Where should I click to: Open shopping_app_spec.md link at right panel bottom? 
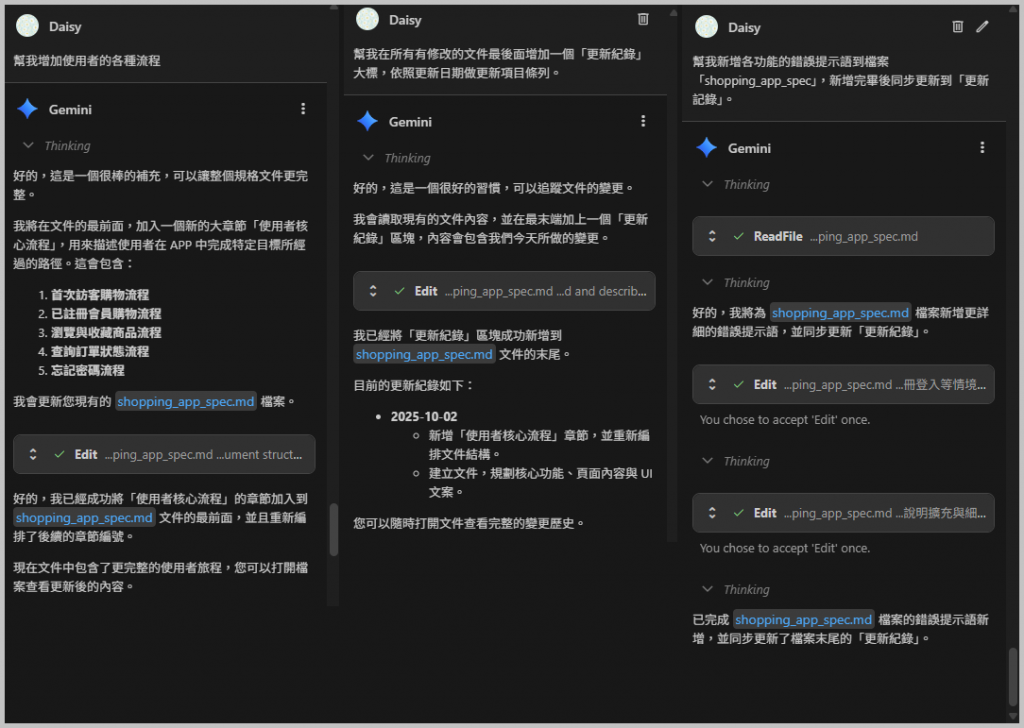click(803, 620)
